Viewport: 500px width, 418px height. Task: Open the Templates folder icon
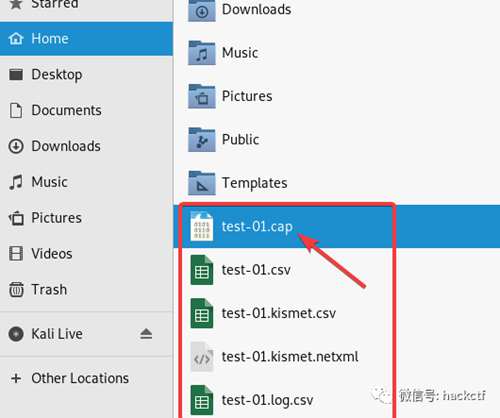coord(202,183)
